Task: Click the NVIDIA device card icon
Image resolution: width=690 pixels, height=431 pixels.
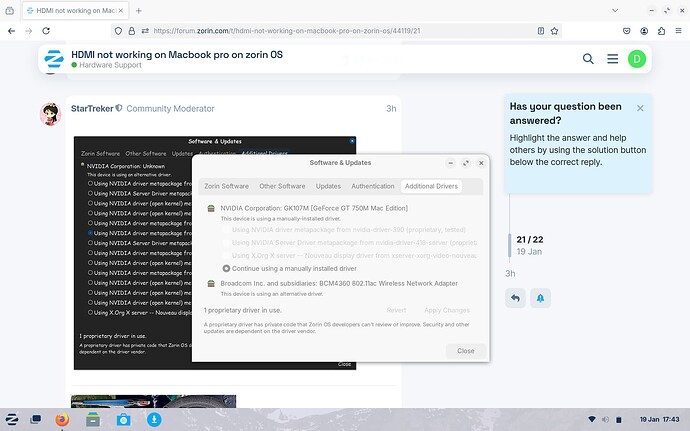Action: [x=211, y=208]
